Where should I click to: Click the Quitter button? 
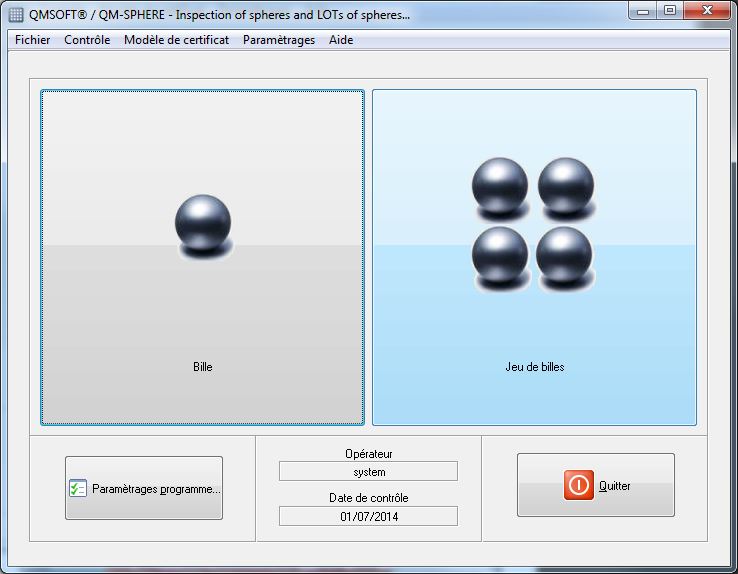pos(596,485)
